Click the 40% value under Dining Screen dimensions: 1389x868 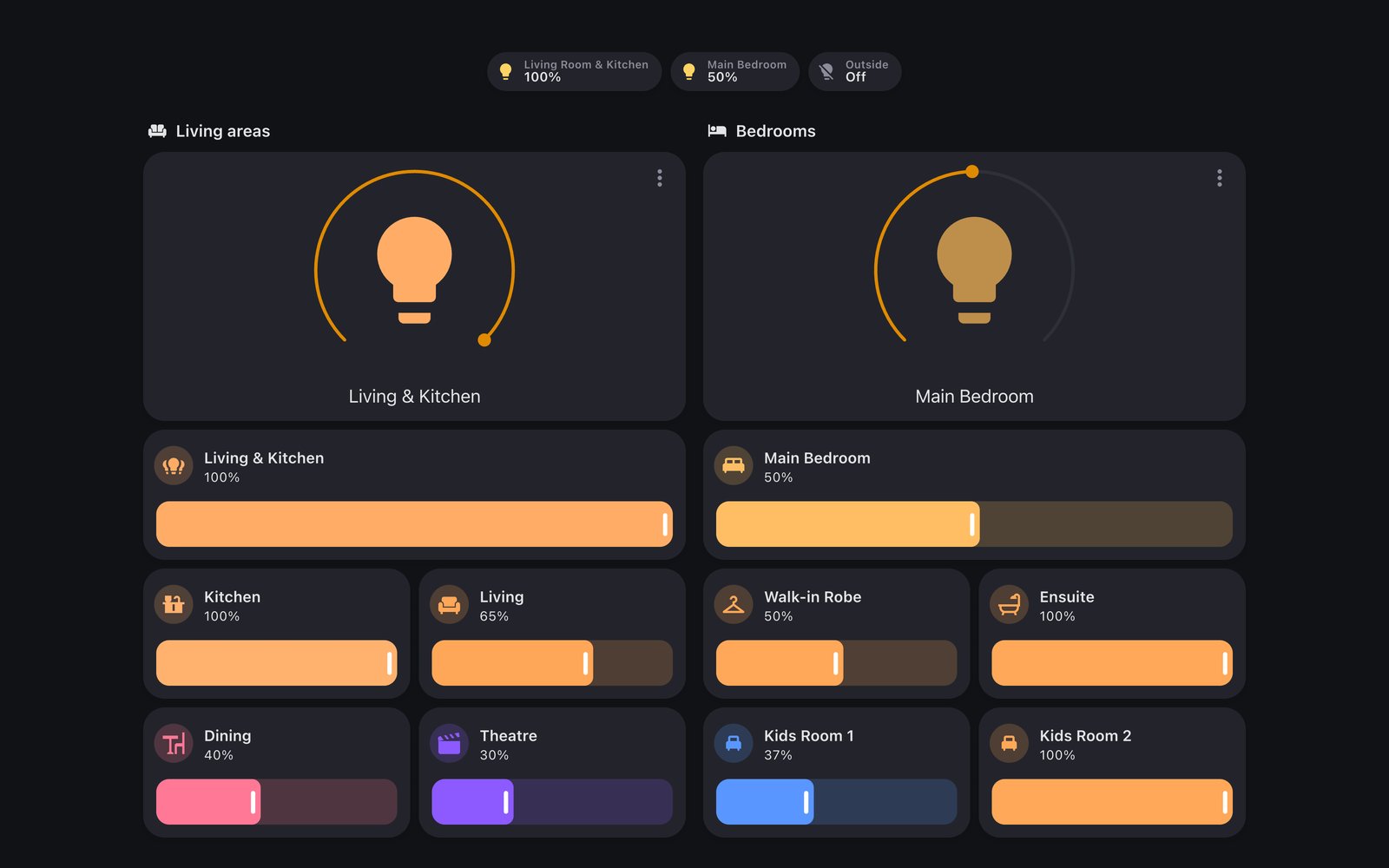pyautogui.click(x=219, y=755)
